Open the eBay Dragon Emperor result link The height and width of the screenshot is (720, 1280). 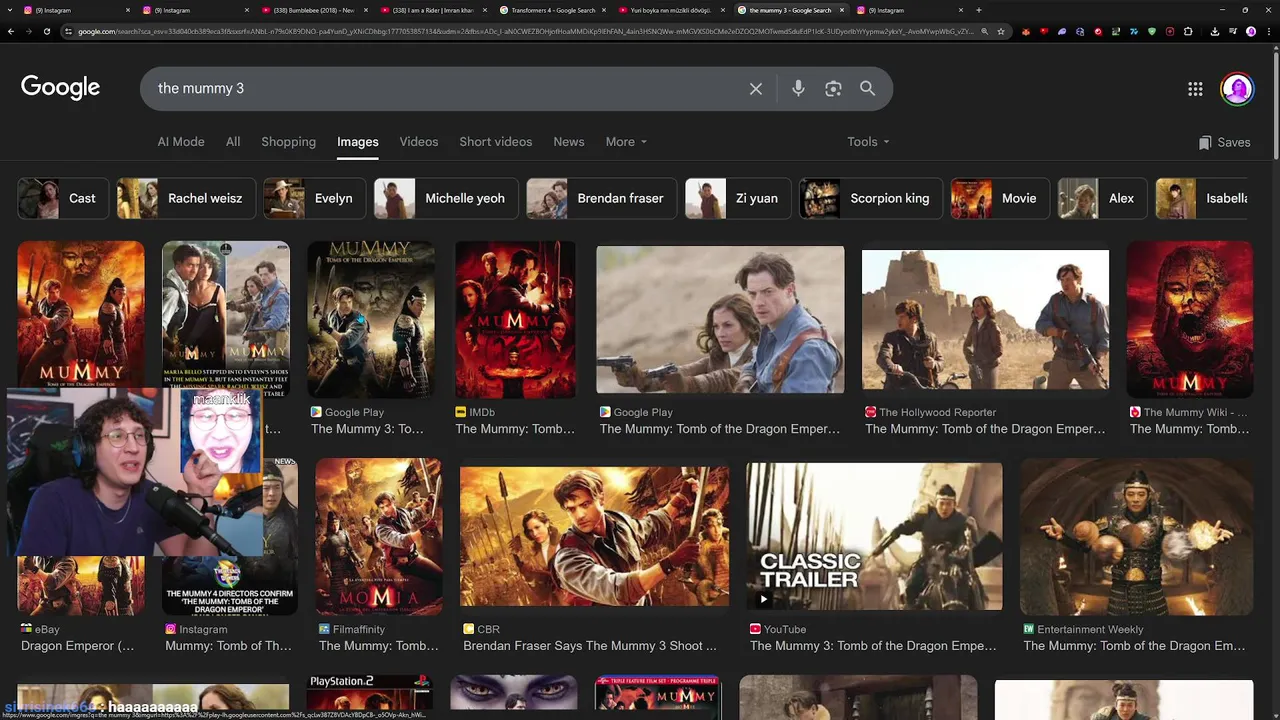[77, 646]
